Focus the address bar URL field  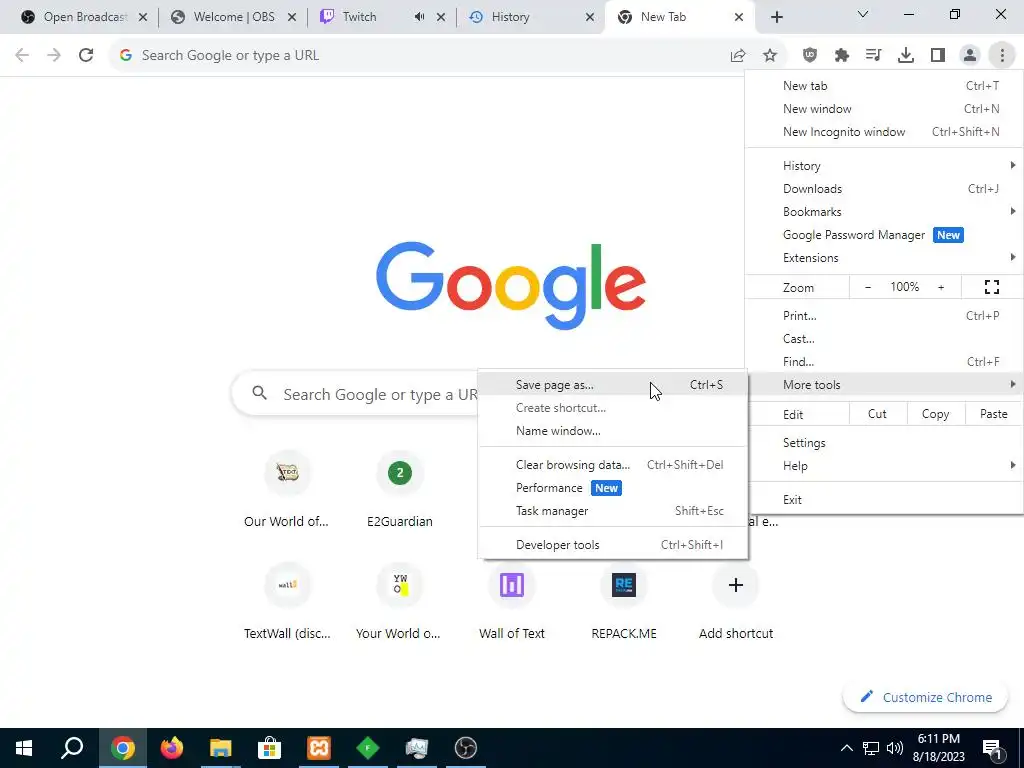pos(418,55)
